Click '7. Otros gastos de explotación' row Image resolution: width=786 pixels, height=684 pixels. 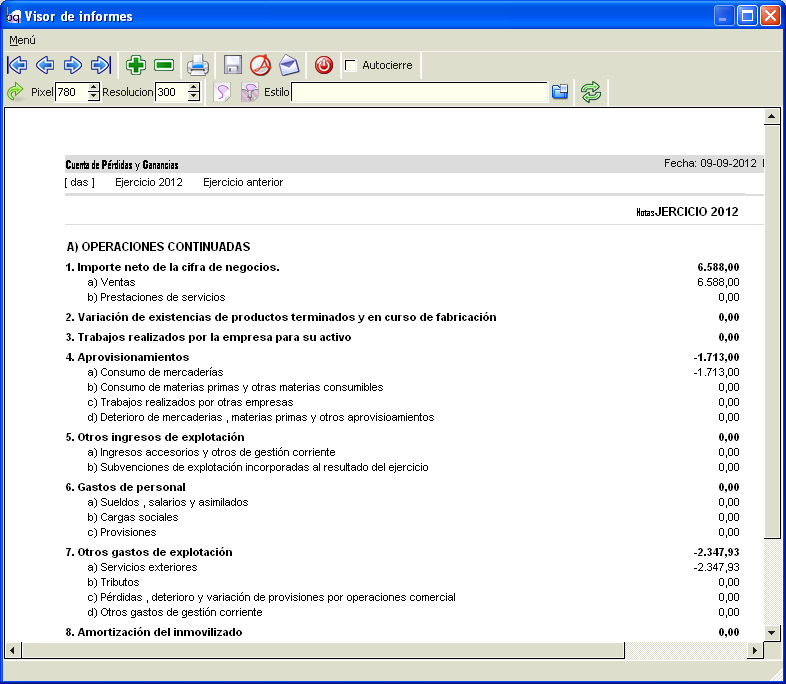pyautogui.click(x=149, y=552)
